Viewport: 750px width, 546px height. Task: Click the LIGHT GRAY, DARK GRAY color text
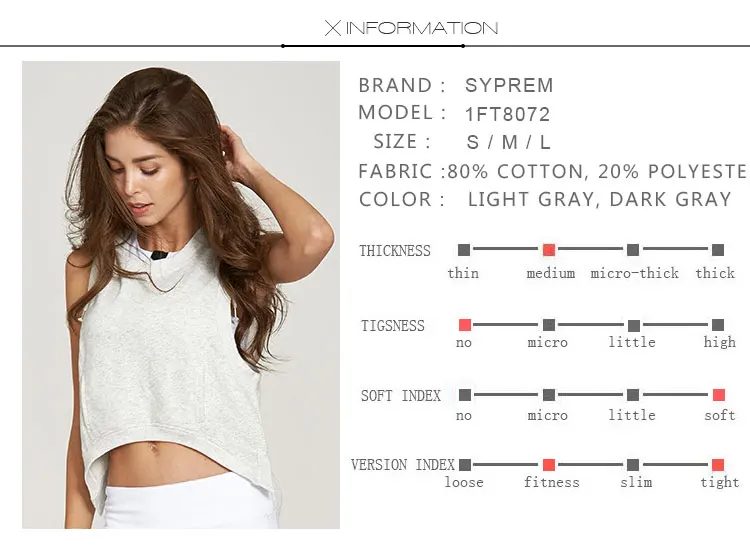coord(600,199)
